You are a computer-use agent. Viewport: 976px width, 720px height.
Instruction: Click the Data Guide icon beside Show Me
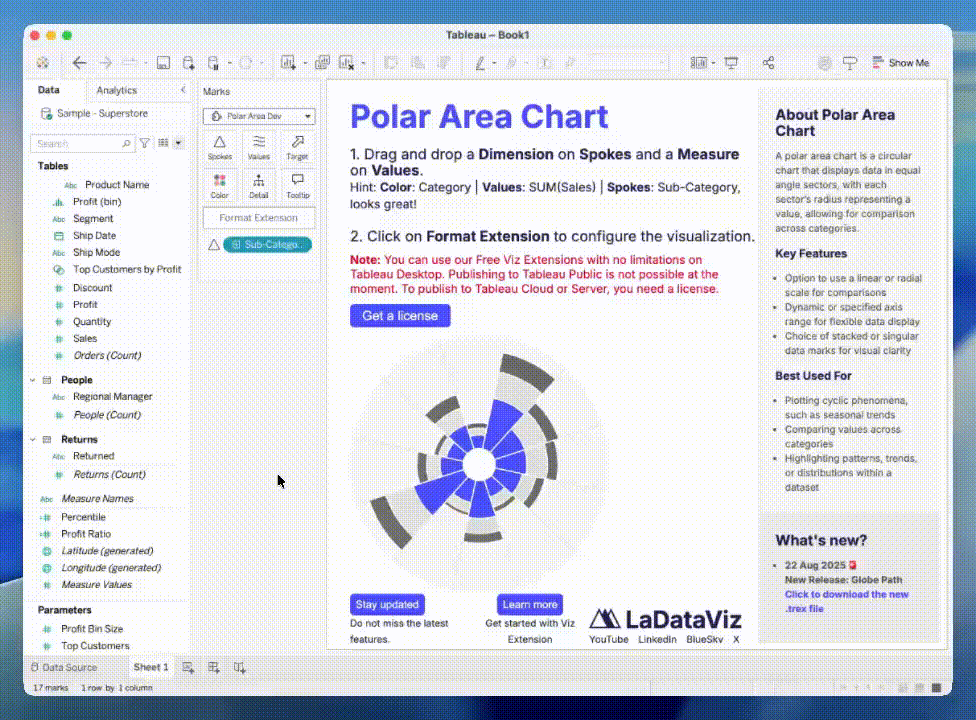[850, 63]
